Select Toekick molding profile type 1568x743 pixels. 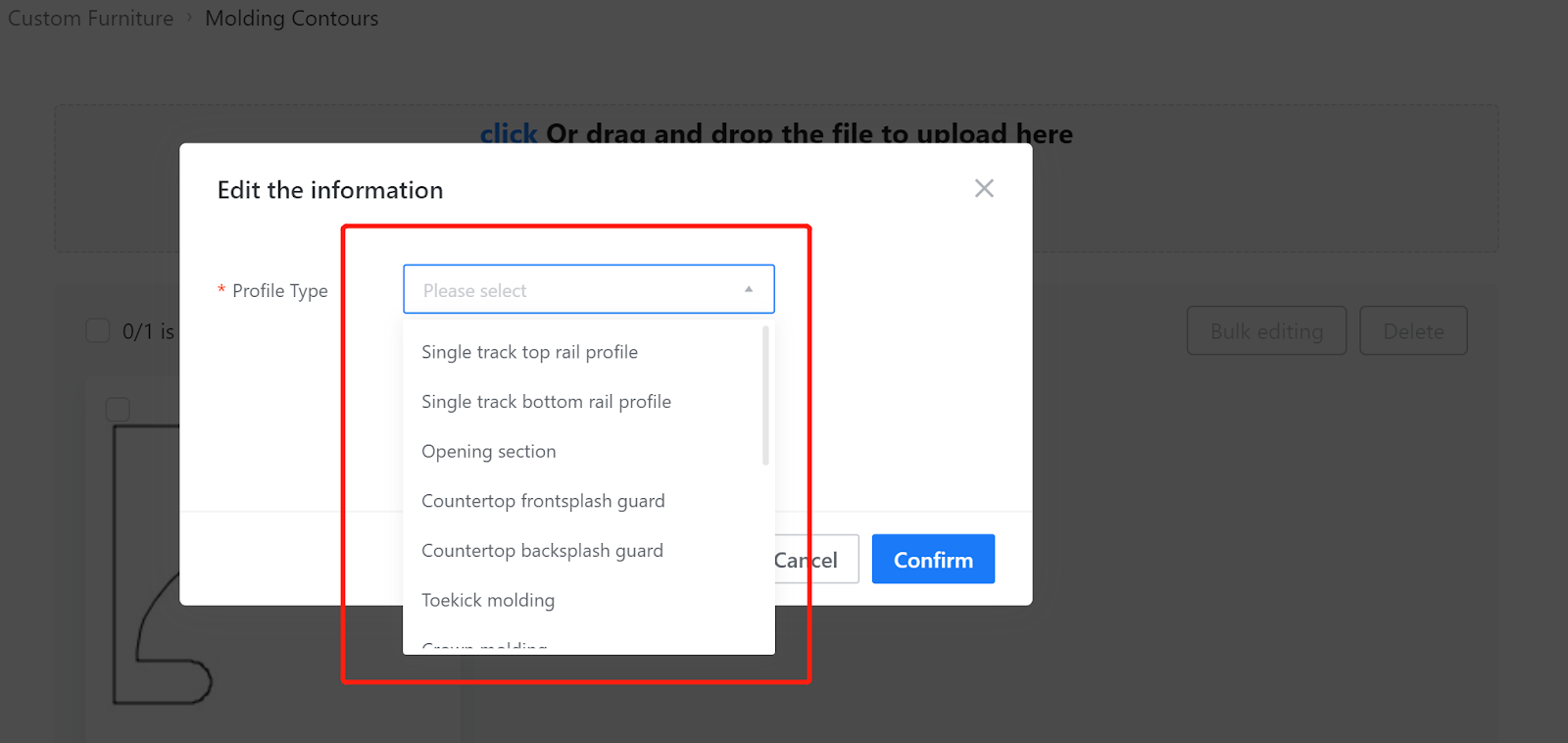[487, 601]
